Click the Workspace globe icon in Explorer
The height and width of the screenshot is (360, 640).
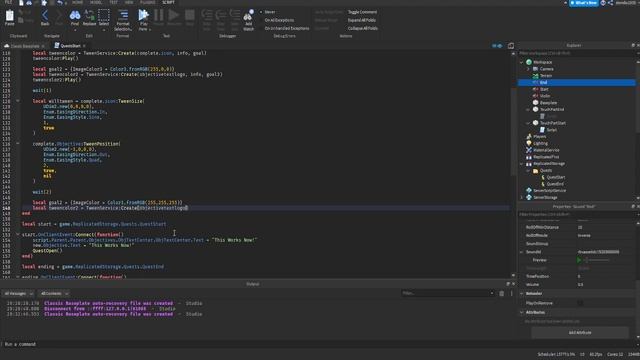529,62
